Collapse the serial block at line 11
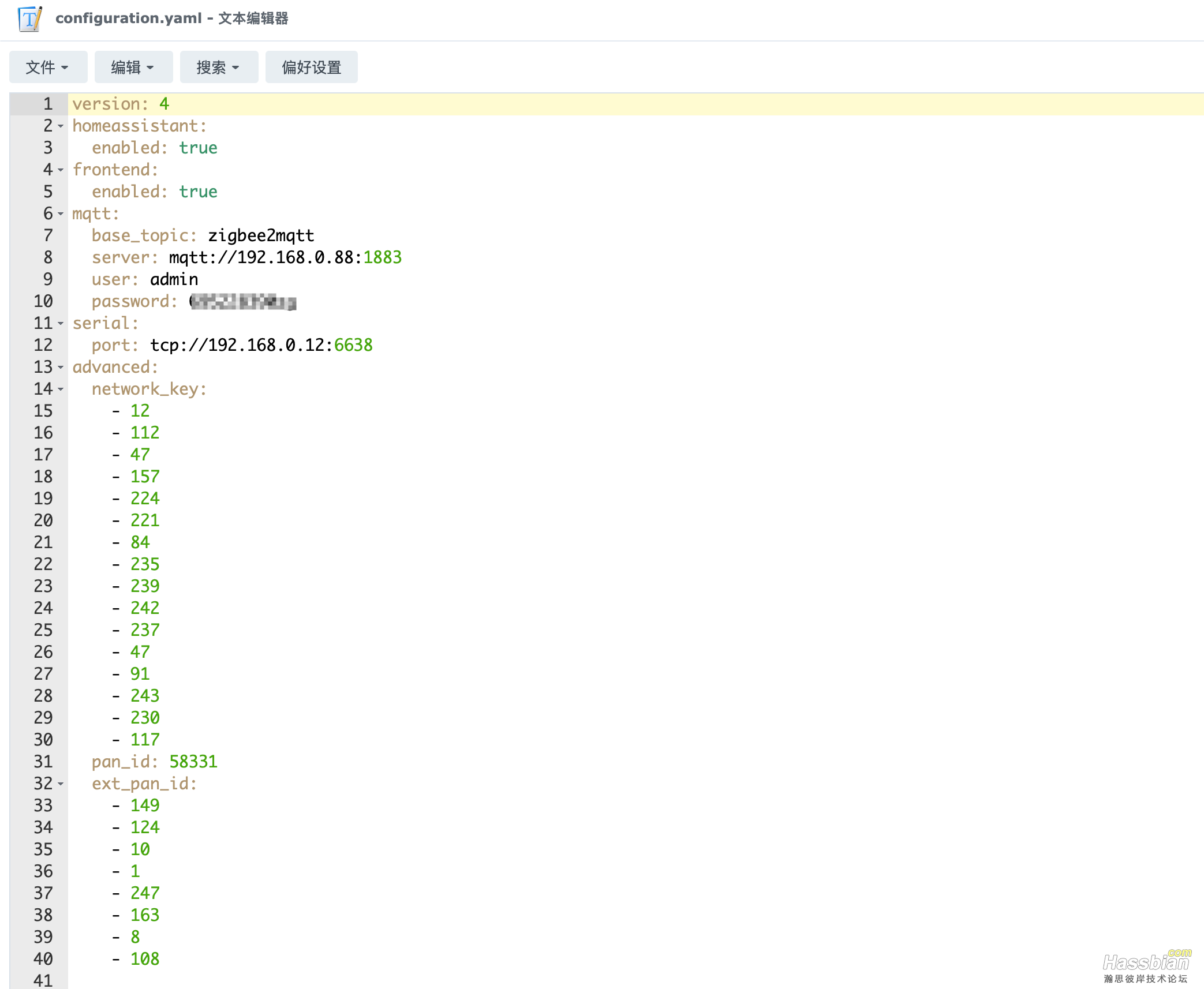 click(61, 324)
